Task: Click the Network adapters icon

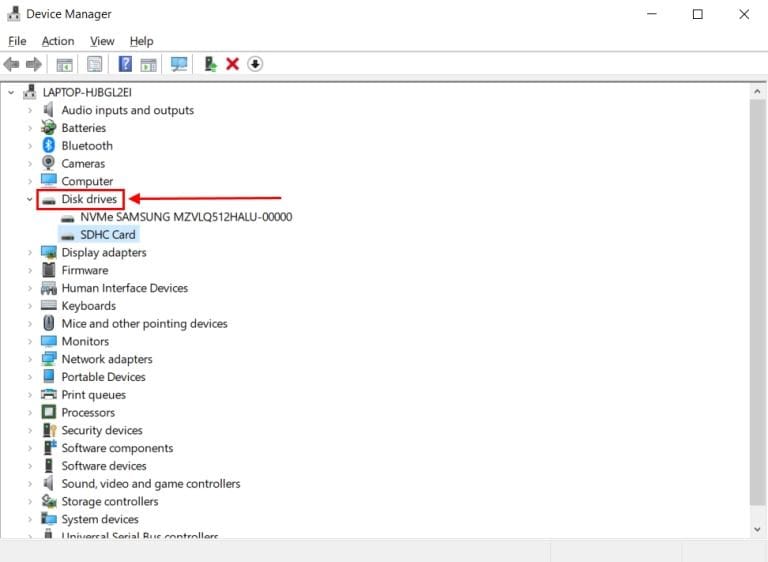Action: (48, 359)
